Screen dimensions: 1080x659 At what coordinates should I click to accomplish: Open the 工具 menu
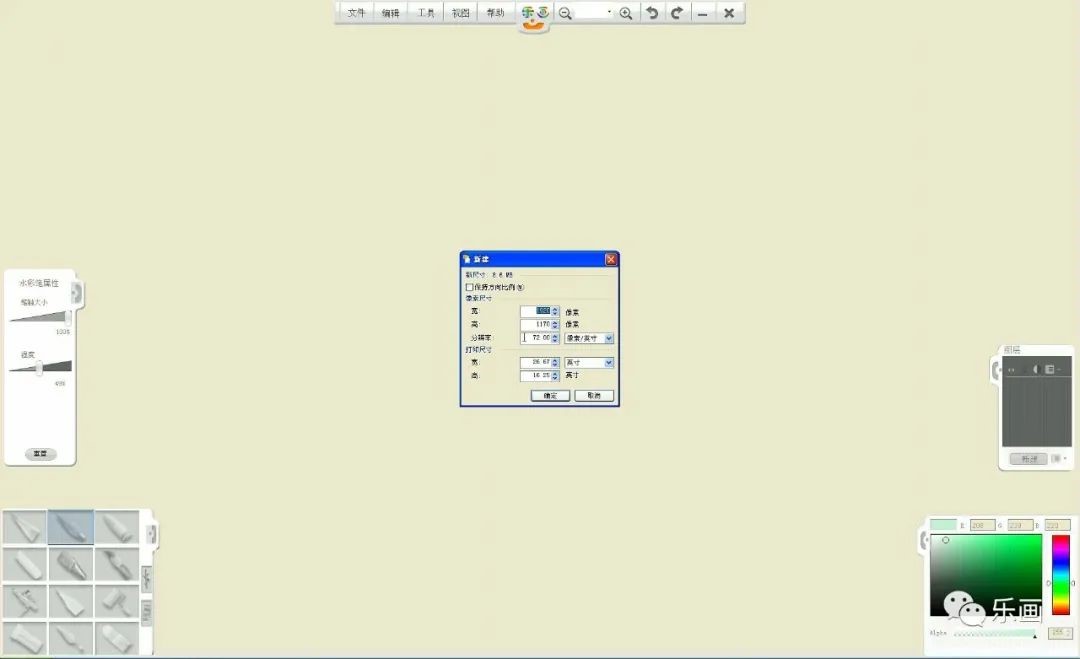(426, 13)
